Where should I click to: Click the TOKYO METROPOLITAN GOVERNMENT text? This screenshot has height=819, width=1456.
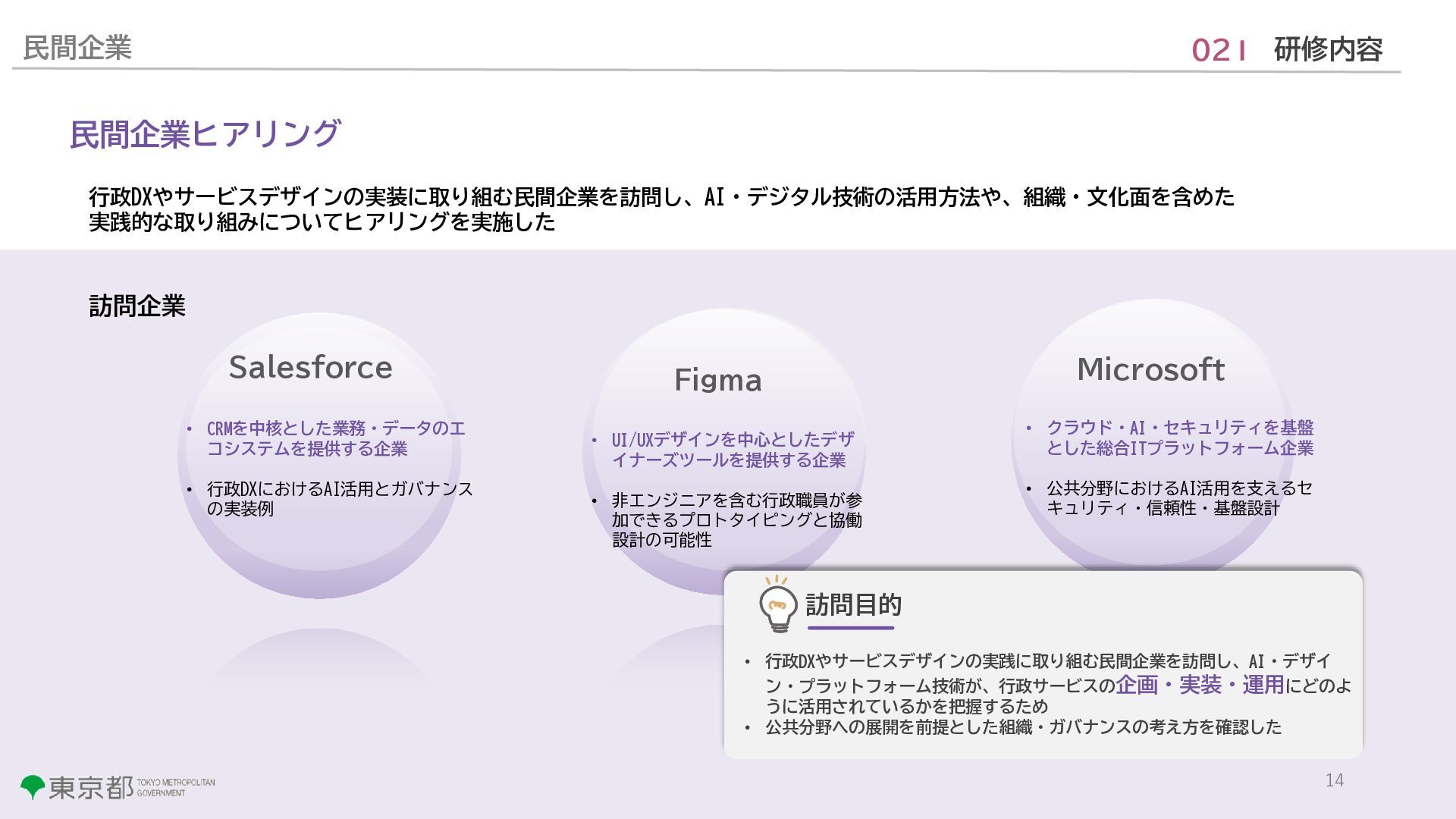pos(175,787)
